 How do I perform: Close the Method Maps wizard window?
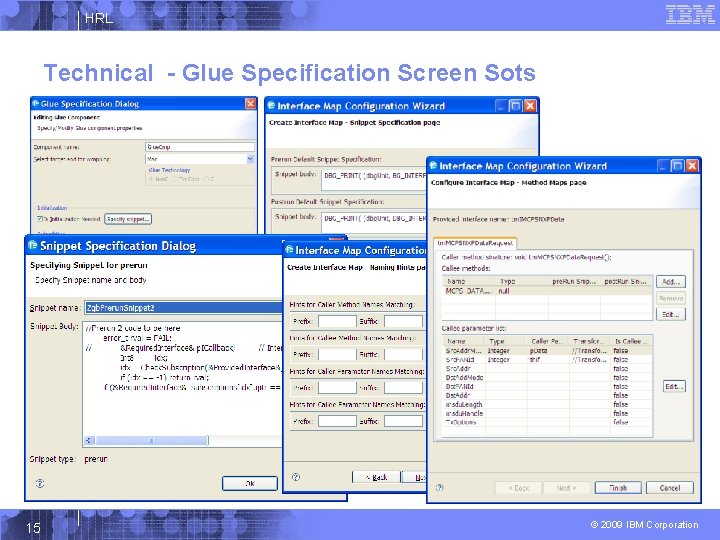692,166
